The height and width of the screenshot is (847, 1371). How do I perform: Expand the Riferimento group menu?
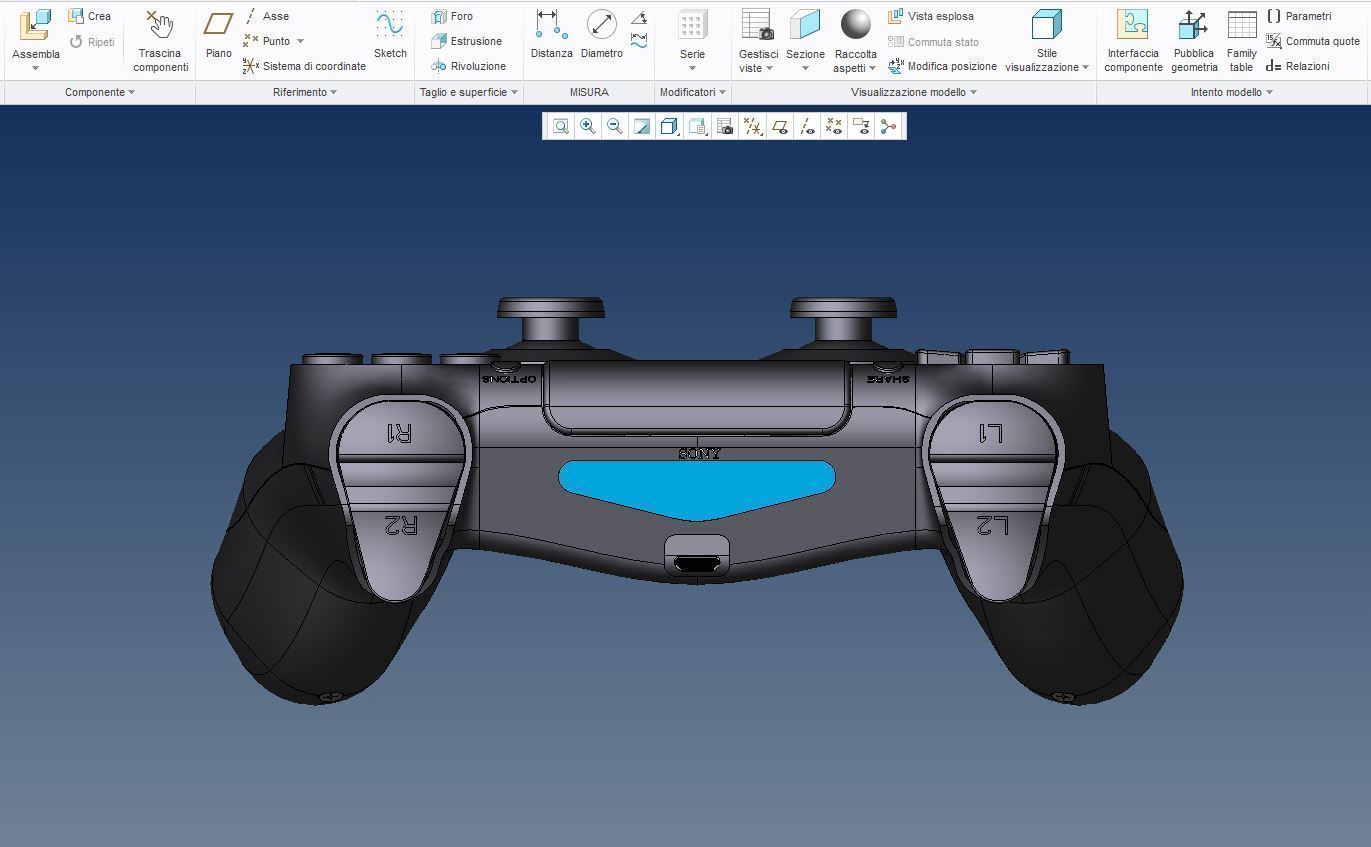pyautogui.click(x=304, y=92)
